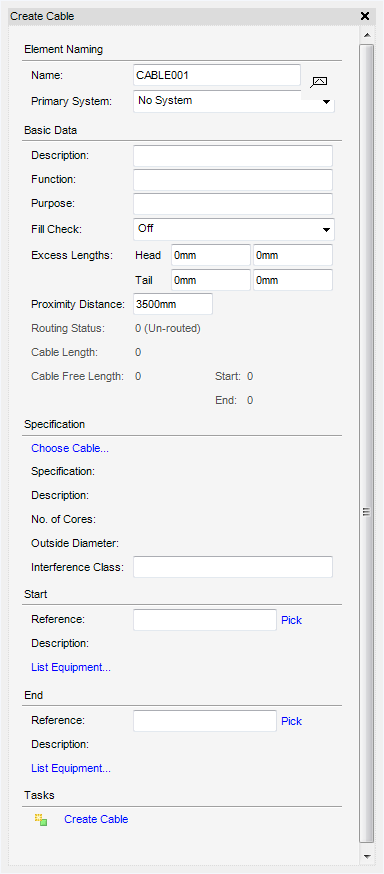This screenshot has height=874, width=384.
Task: Click the Create Cable task link
Action: coord(96,819)
